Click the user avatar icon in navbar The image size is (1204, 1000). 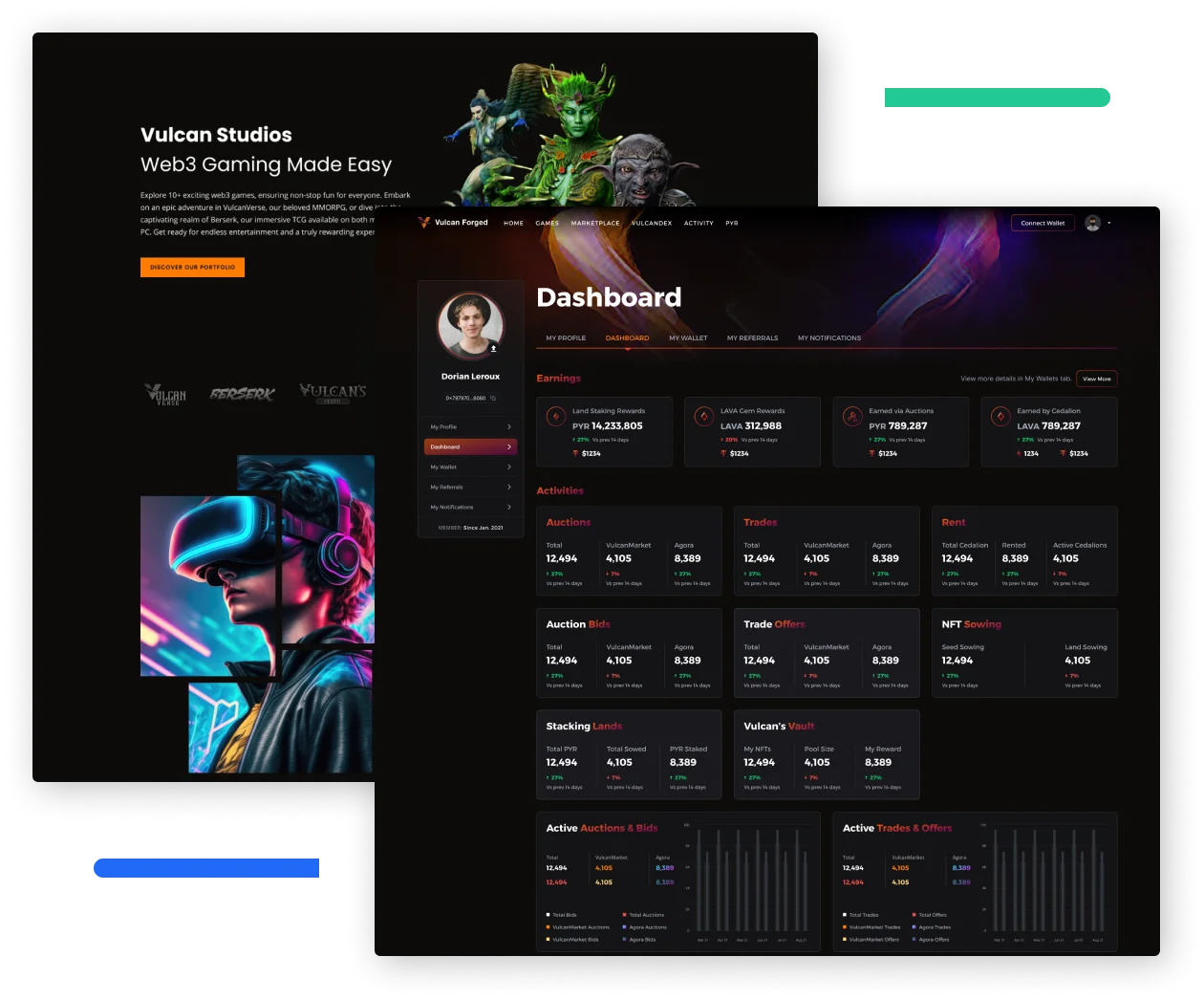(x=1092, y=223)
